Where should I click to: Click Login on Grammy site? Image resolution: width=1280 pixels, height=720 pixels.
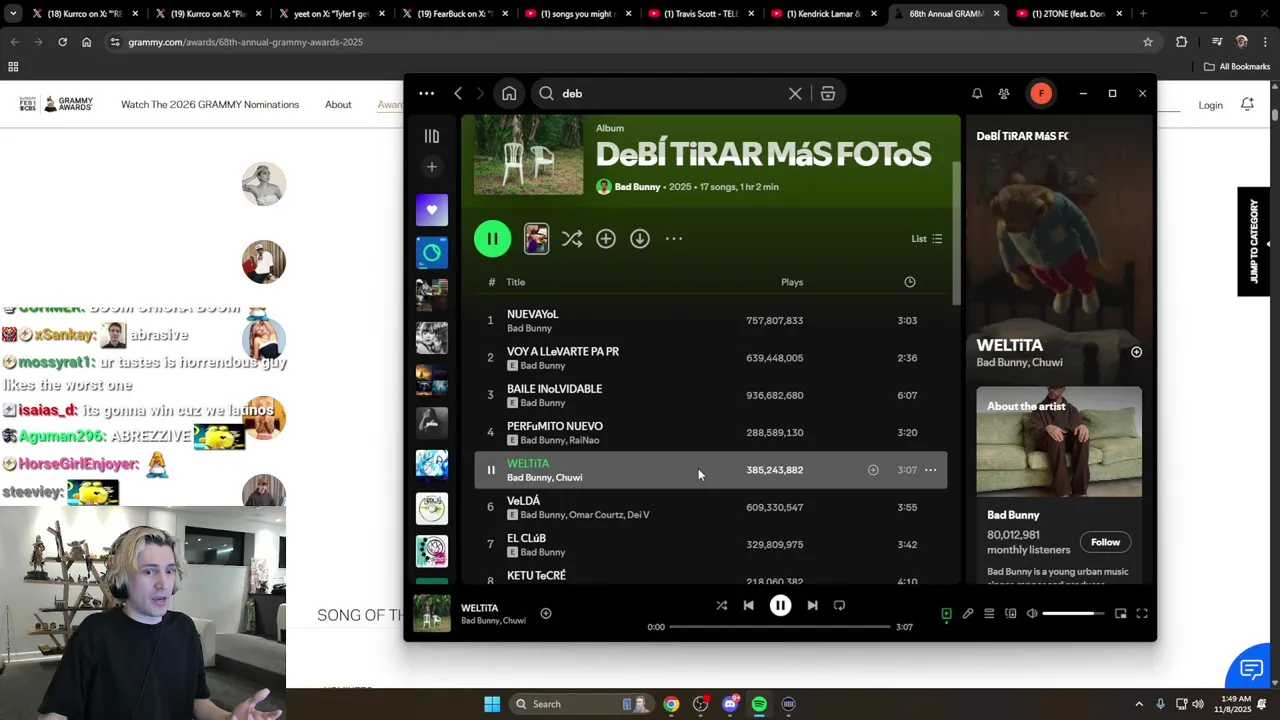click(1210, 105)
